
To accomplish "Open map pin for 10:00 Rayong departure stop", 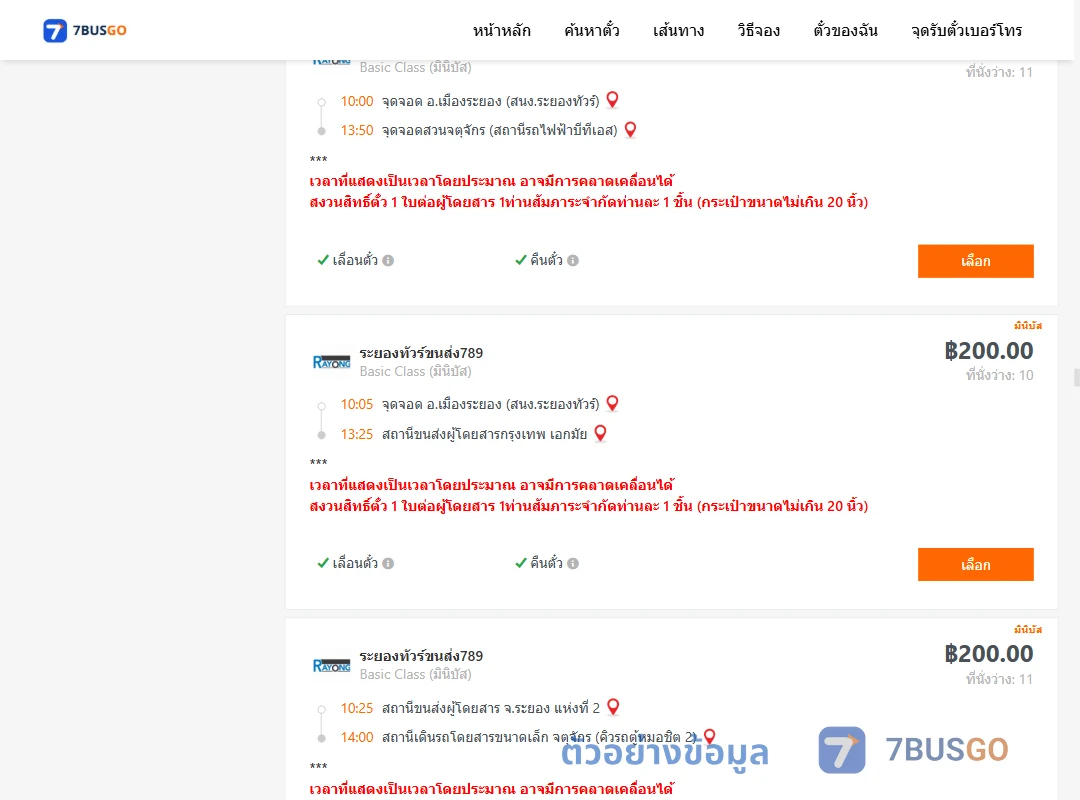I will [x=612, y=100].
